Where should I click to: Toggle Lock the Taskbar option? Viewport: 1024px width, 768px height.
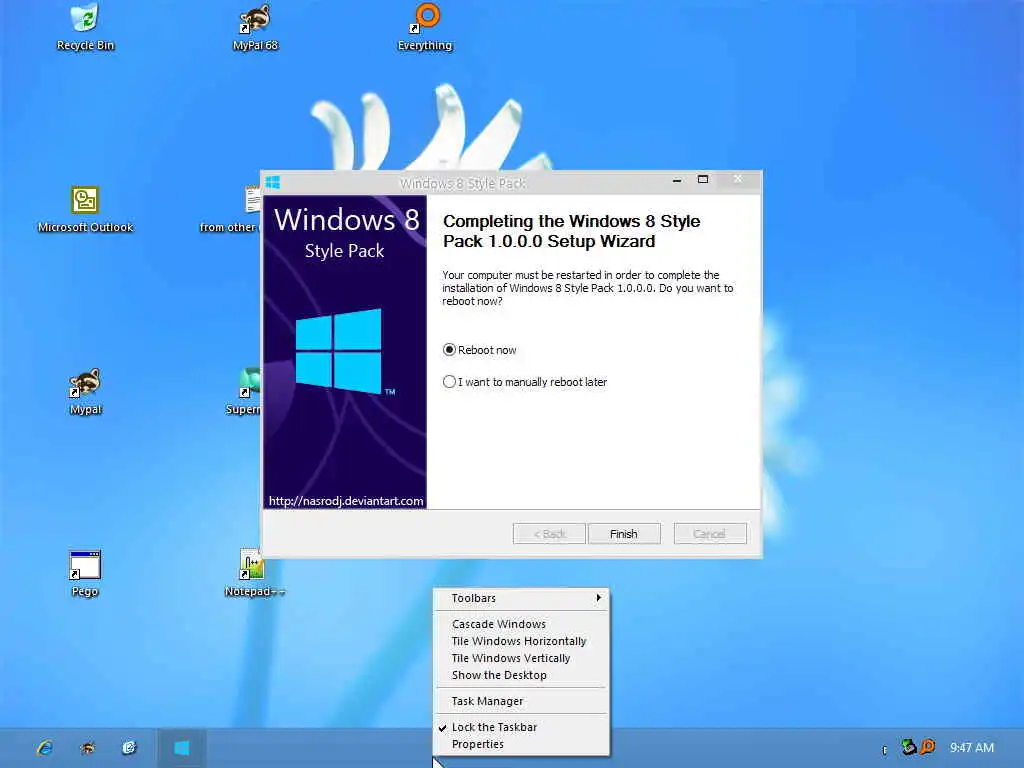(521, 727)
